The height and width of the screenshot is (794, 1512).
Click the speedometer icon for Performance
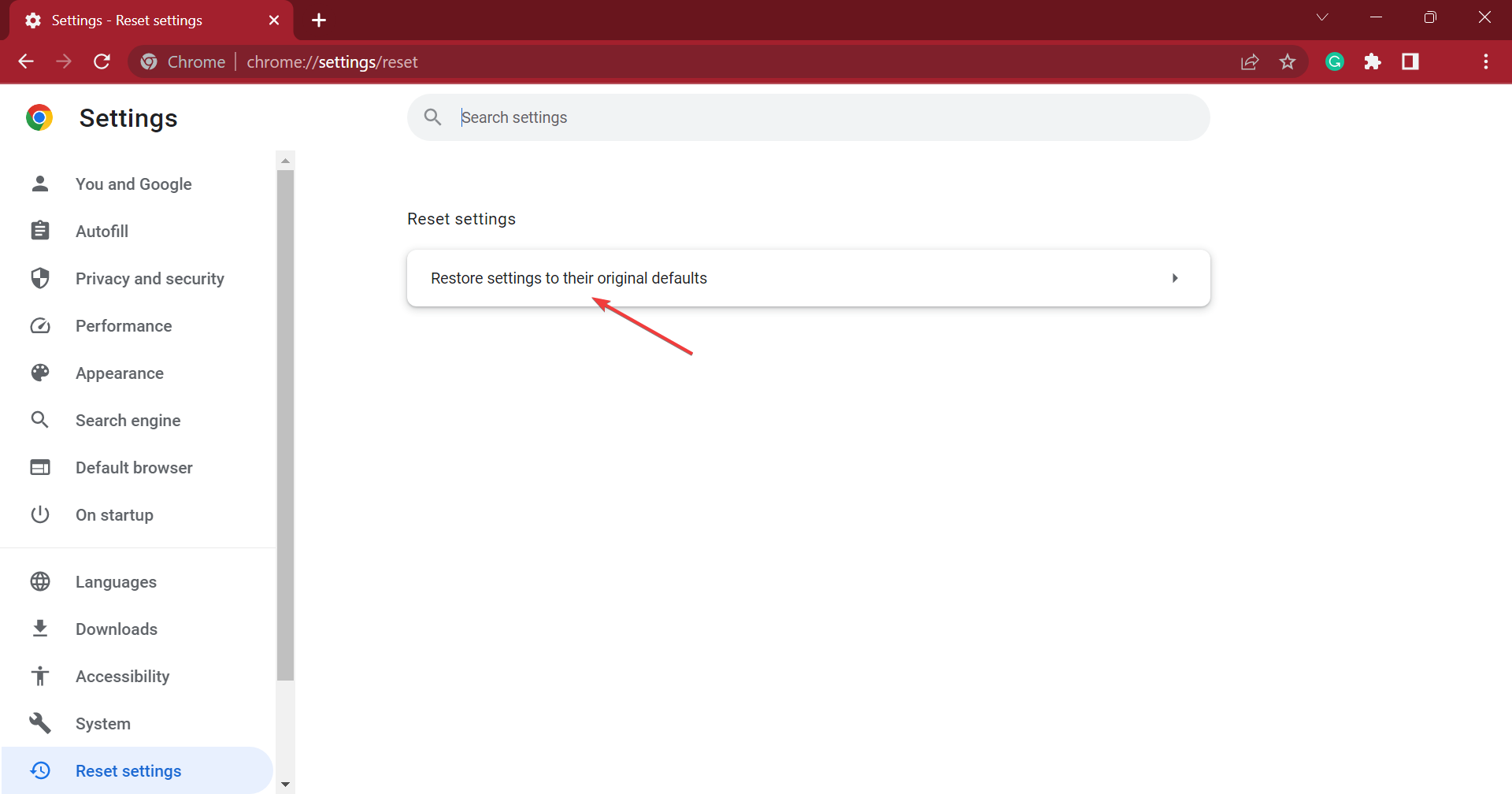click(x=40, y=325)
